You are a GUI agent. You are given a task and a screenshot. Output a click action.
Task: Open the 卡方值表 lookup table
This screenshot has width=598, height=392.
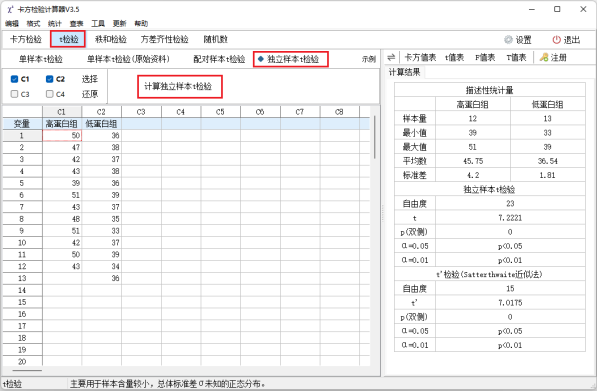coord(420,58)
